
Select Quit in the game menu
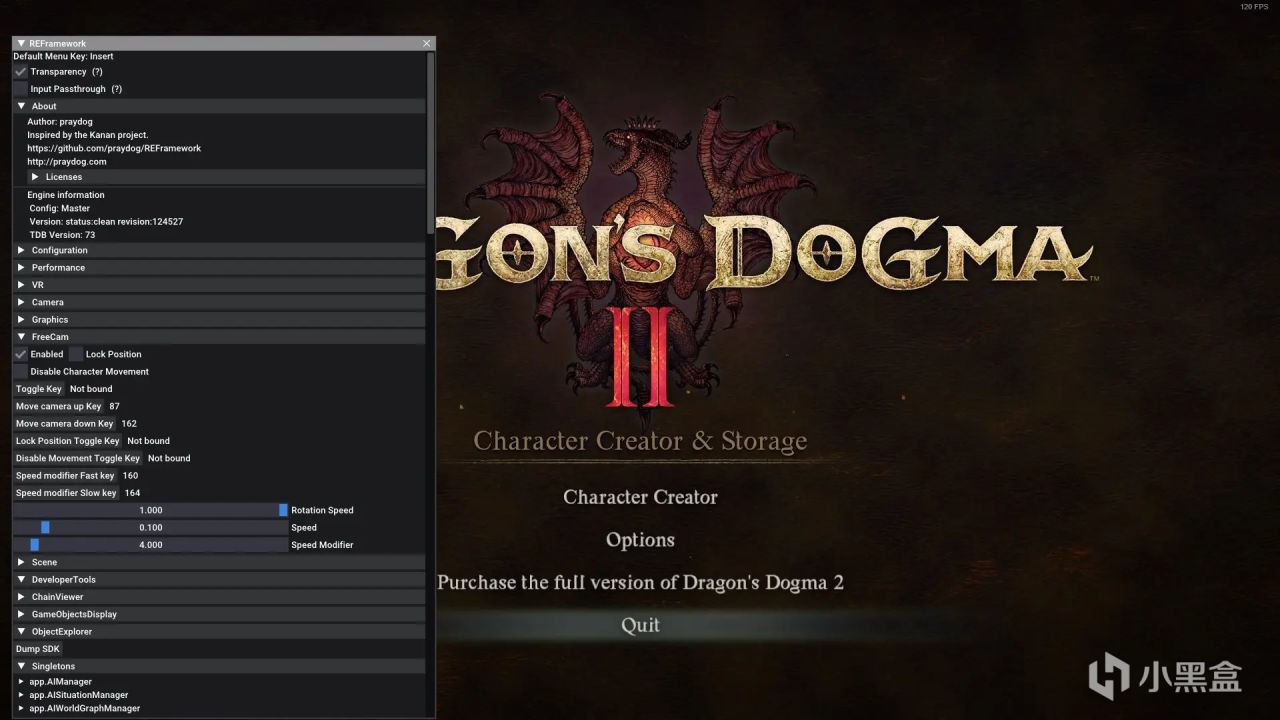(x=640, y=625)
